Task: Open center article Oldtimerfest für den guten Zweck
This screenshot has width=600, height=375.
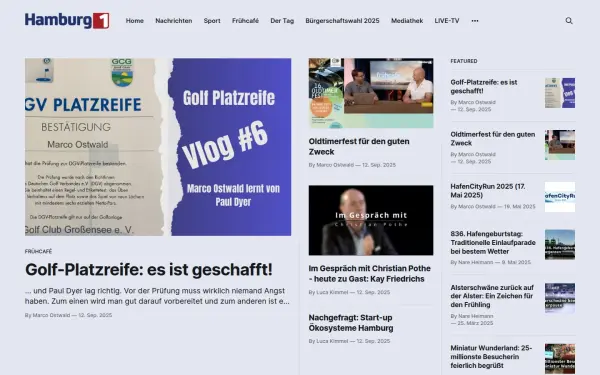Action: [x=359, y=147]
